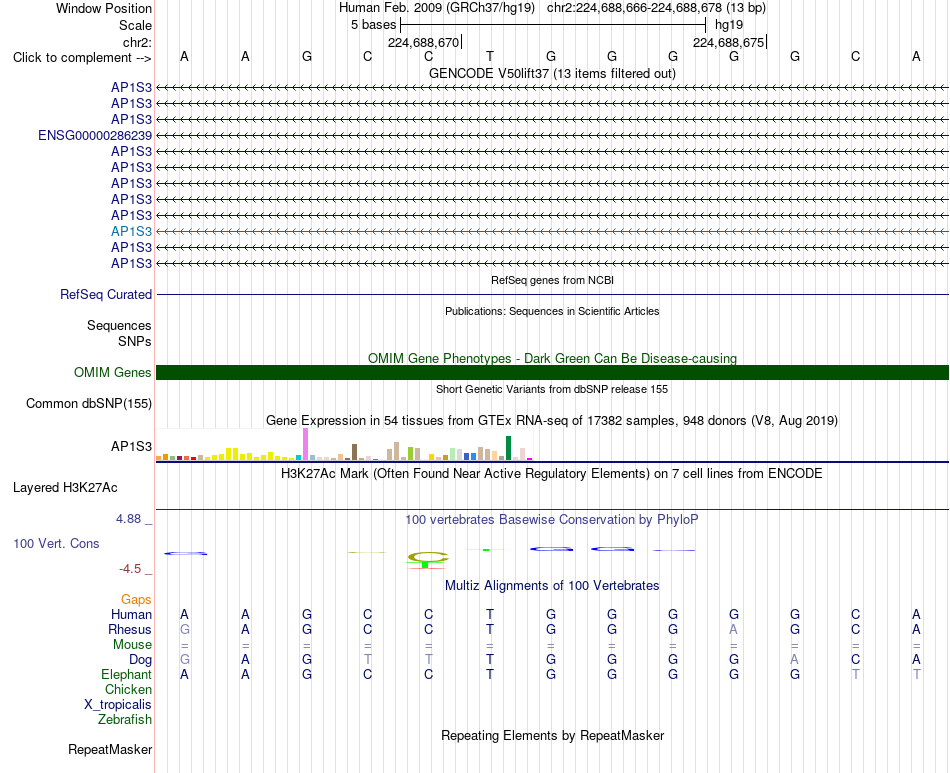Click the 'Click to complement -->' label
This screenshot has width=950, height=773.
pyautogui.click(x=82, y=58)
